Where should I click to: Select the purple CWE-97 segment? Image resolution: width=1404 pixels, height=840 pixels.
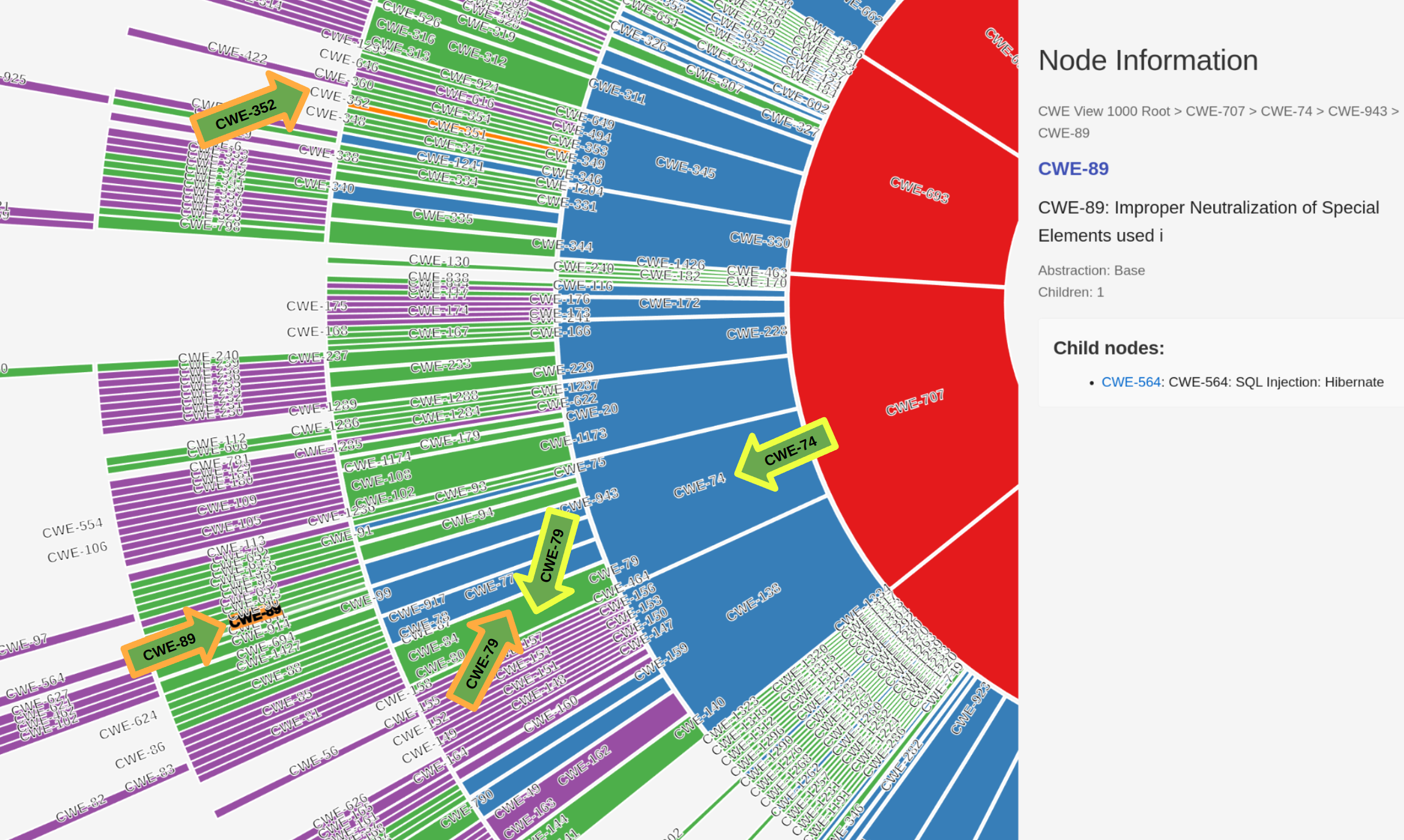tap(23, 644)
